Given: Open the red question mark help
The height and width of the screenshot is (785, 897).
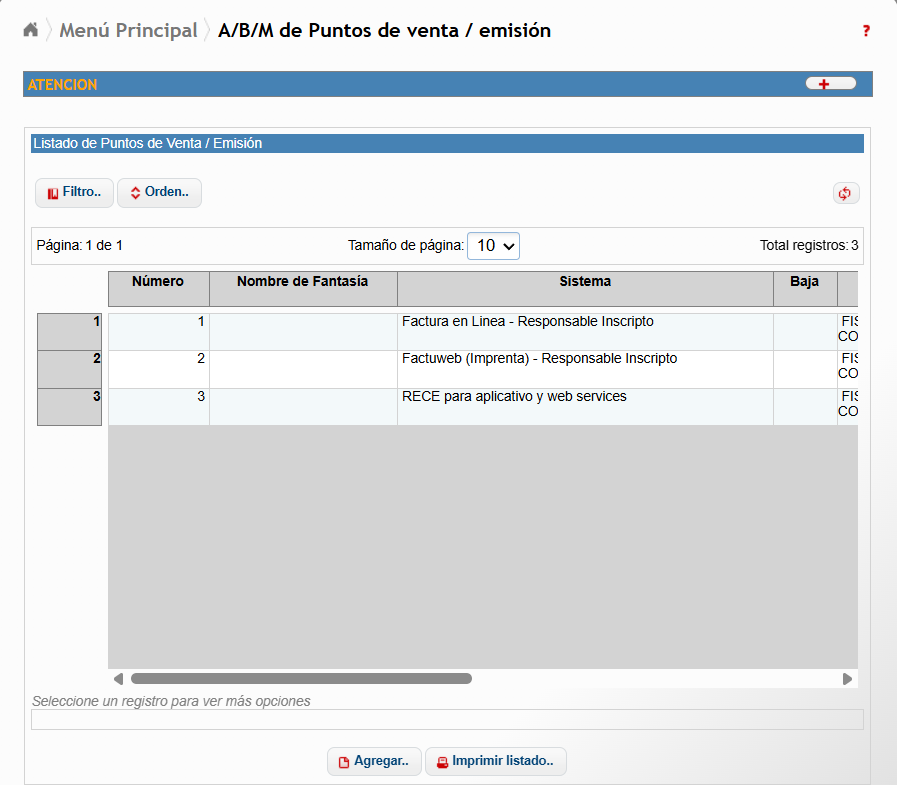Looking at the screenshot, I should [x=866, y=31].
